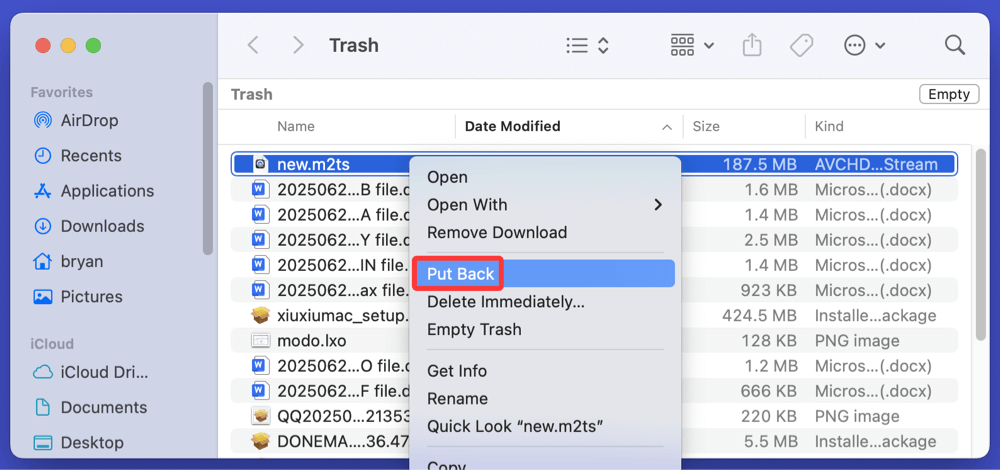The height and width of the screenshot is (470, 1000).
Task: Click the Applications sidebar icon
Action: pos(43,191)
